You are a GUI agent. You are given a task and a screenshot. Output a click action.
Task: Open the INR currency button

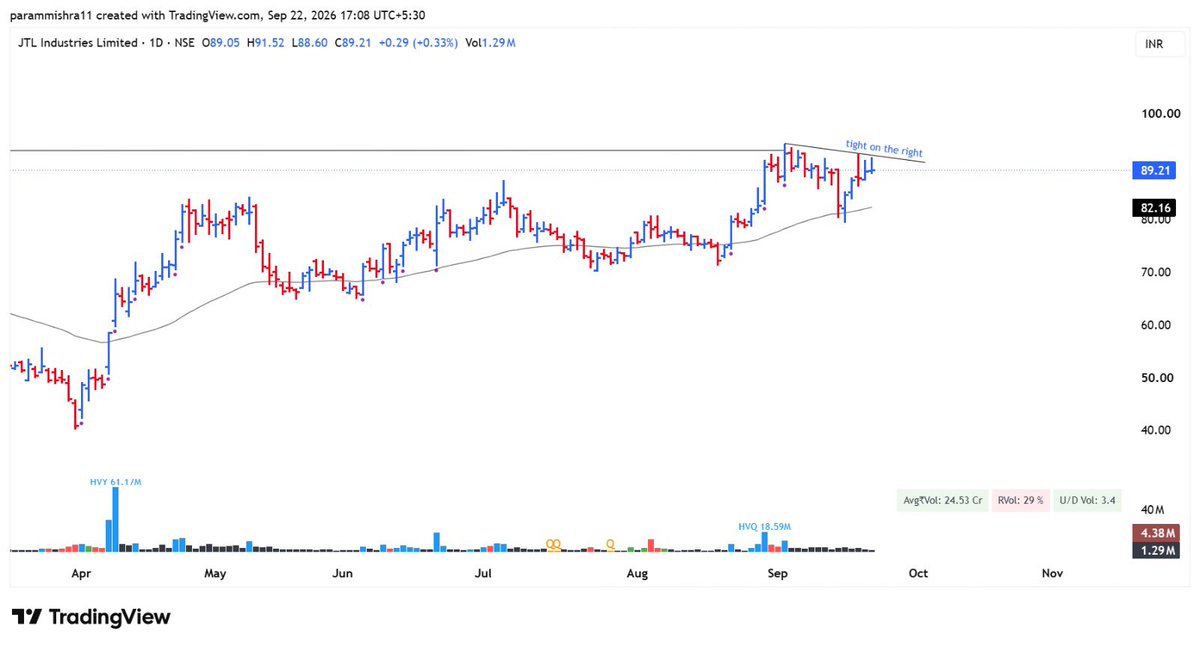click(1161, 44)
